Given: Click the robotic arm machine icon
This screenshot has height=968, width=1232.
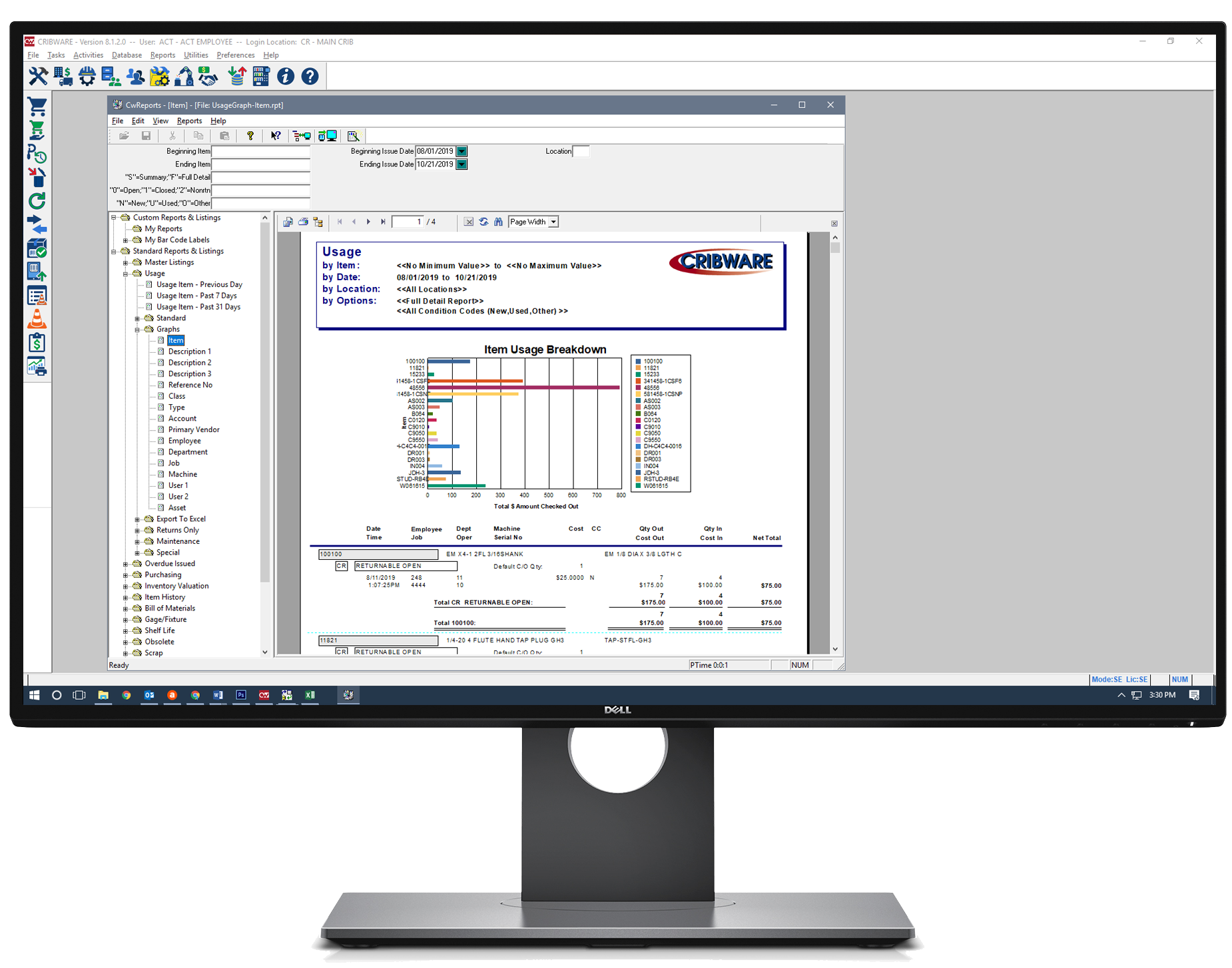Looking at the screenshot, I should [x=184, y=77].
